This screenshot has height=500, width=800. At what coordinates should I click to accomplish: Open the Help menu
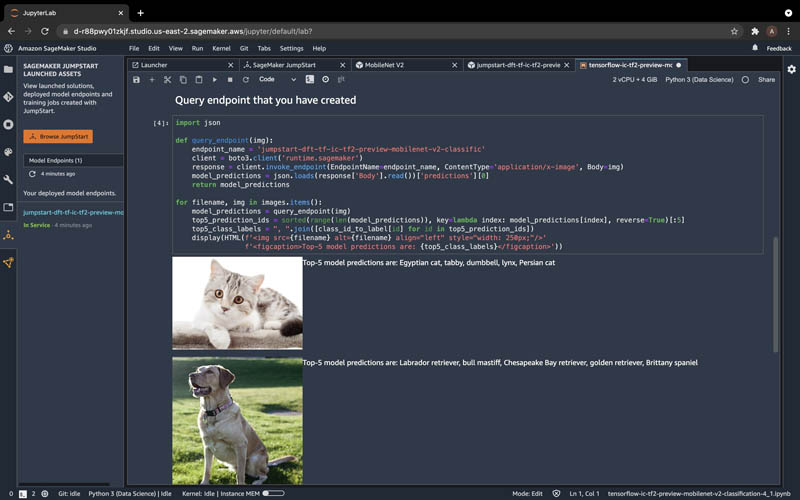pos(319,48)
